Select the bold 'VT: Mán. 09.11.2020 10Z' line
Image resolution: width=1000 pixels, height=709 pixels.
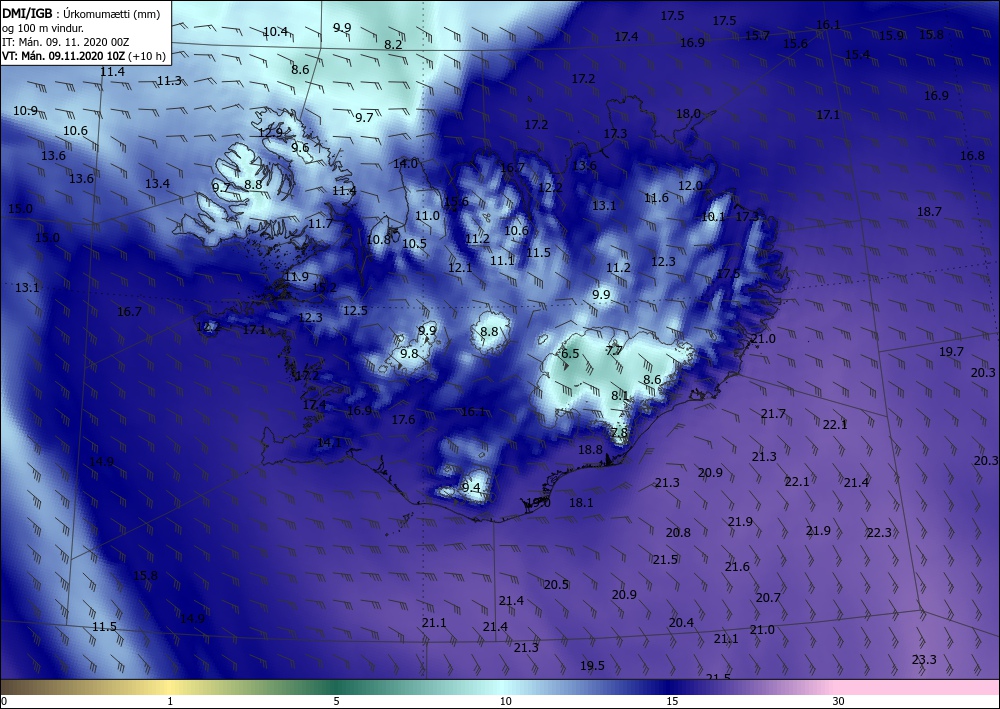click(x=63, y=56)
